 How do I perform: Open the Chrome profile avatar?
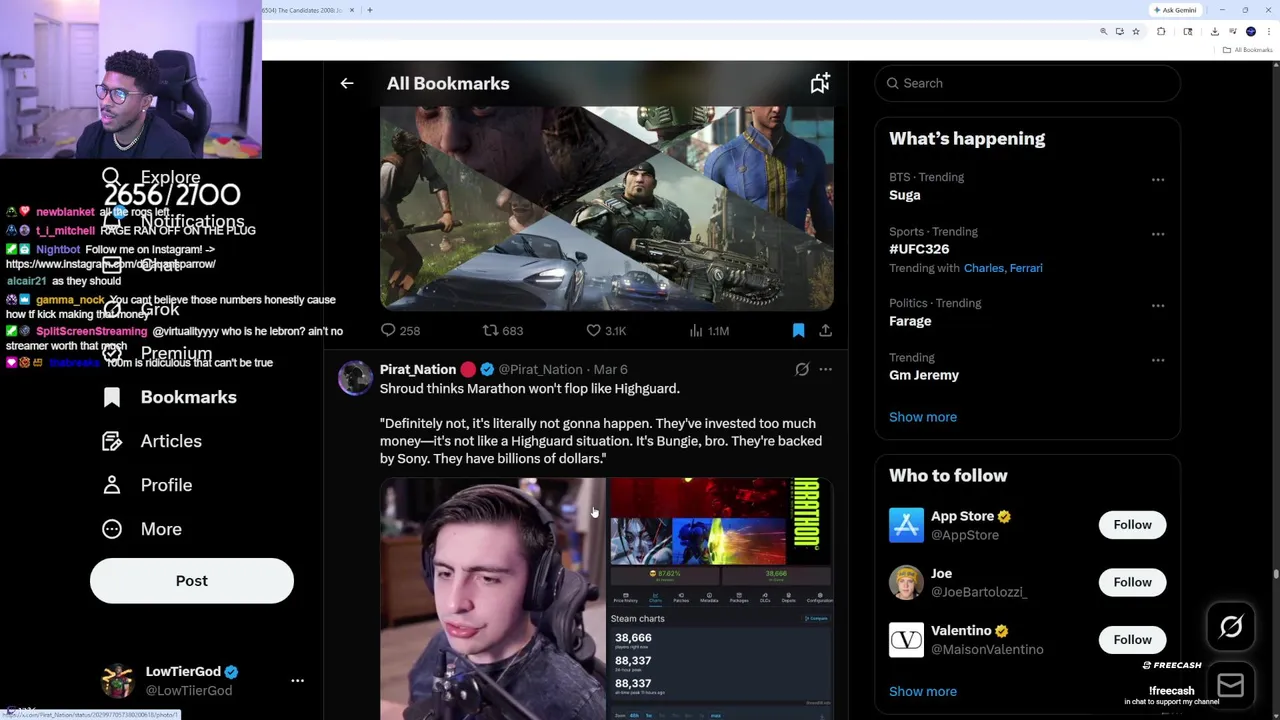click(1251, 31)
